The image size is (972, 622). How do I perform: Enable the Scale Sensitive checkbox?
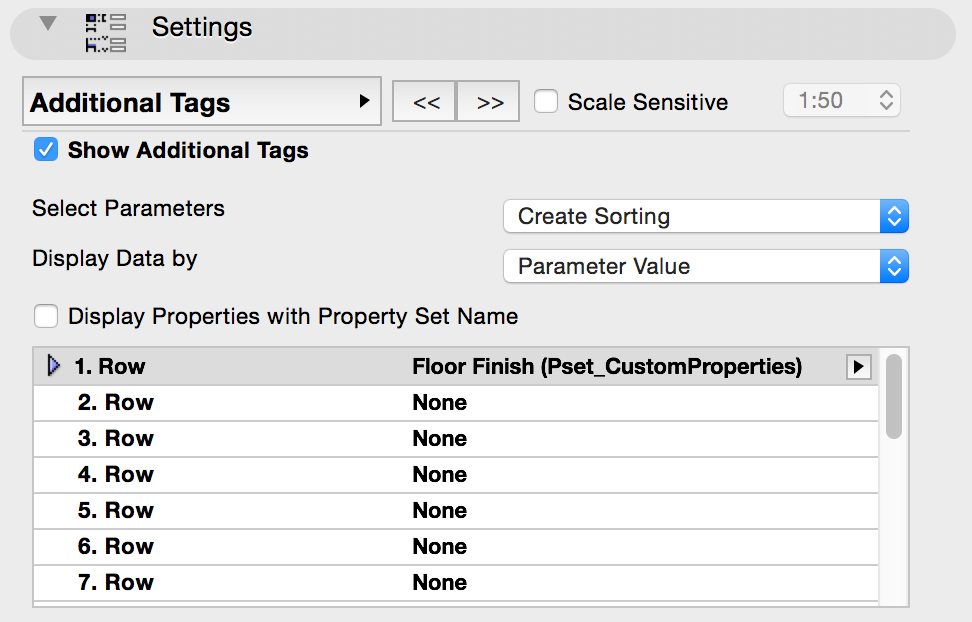click(x=546, y=101)
